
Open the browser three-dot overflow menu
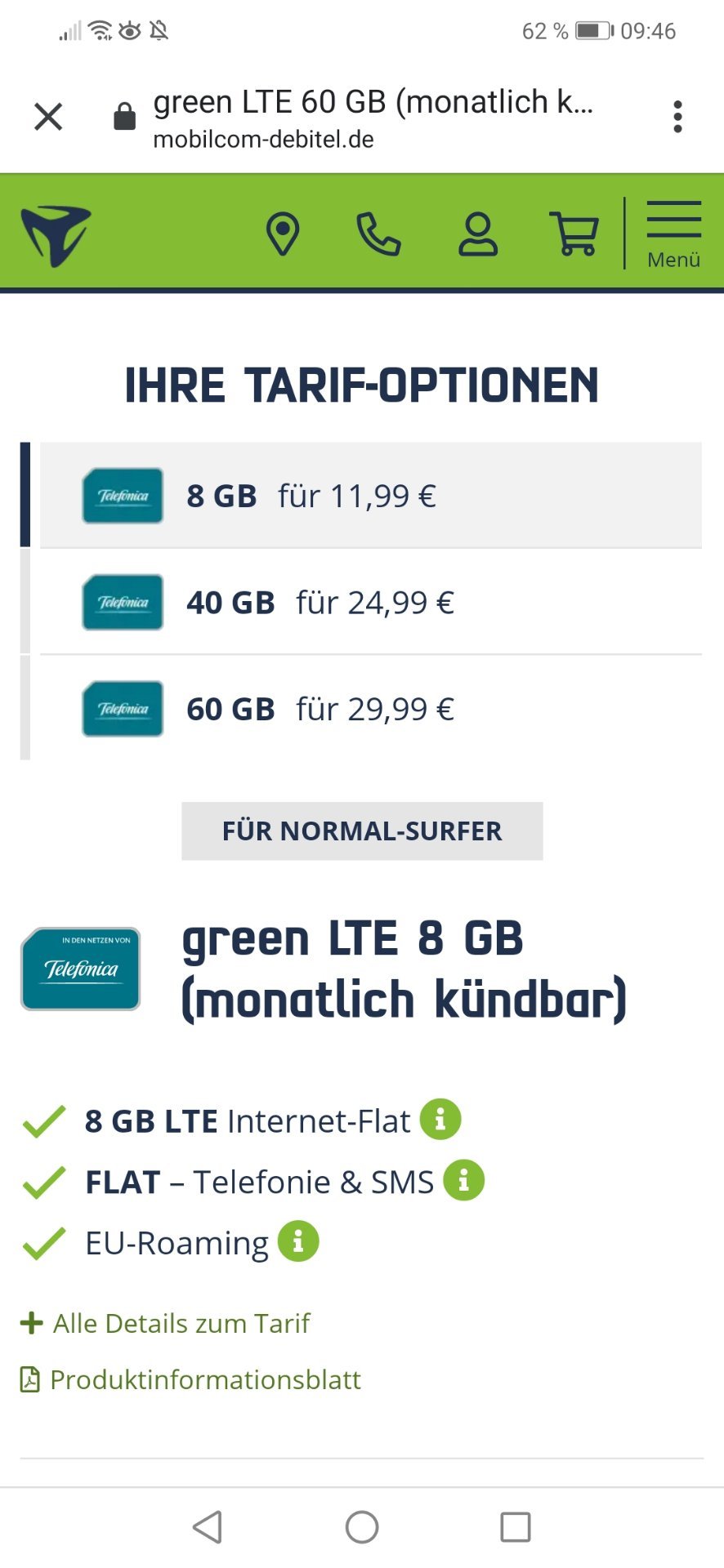click(677, 117)
